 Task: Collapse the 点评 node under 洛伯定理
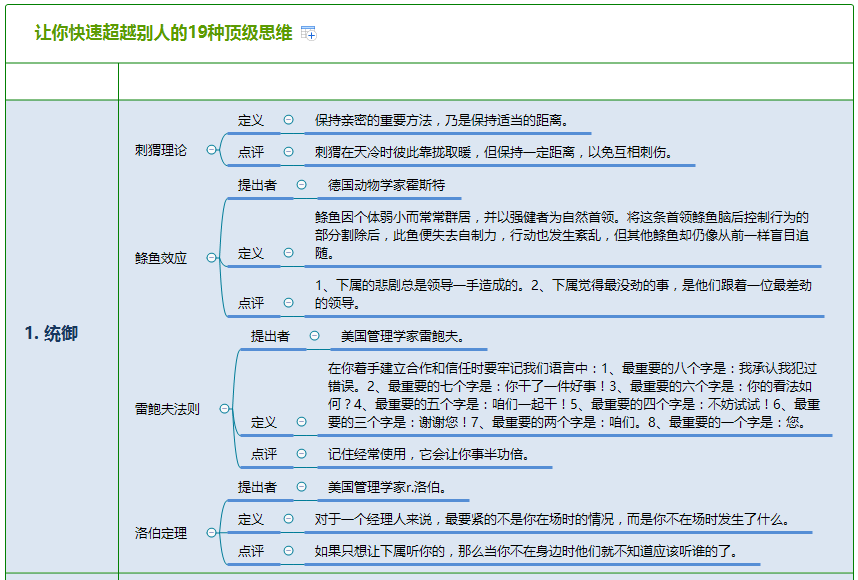288,550
